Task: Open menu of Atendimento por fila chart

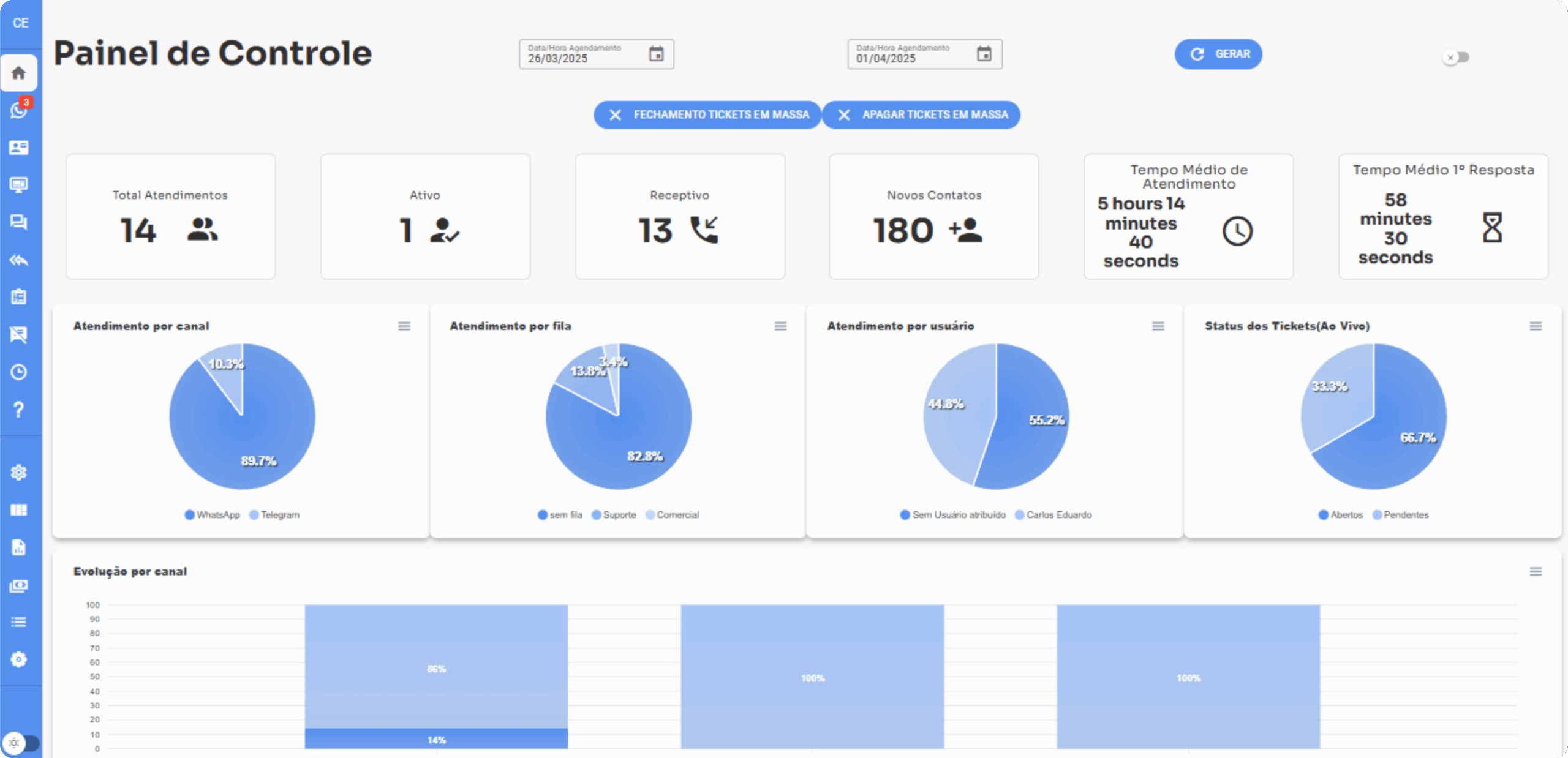Action: (780, 326)
